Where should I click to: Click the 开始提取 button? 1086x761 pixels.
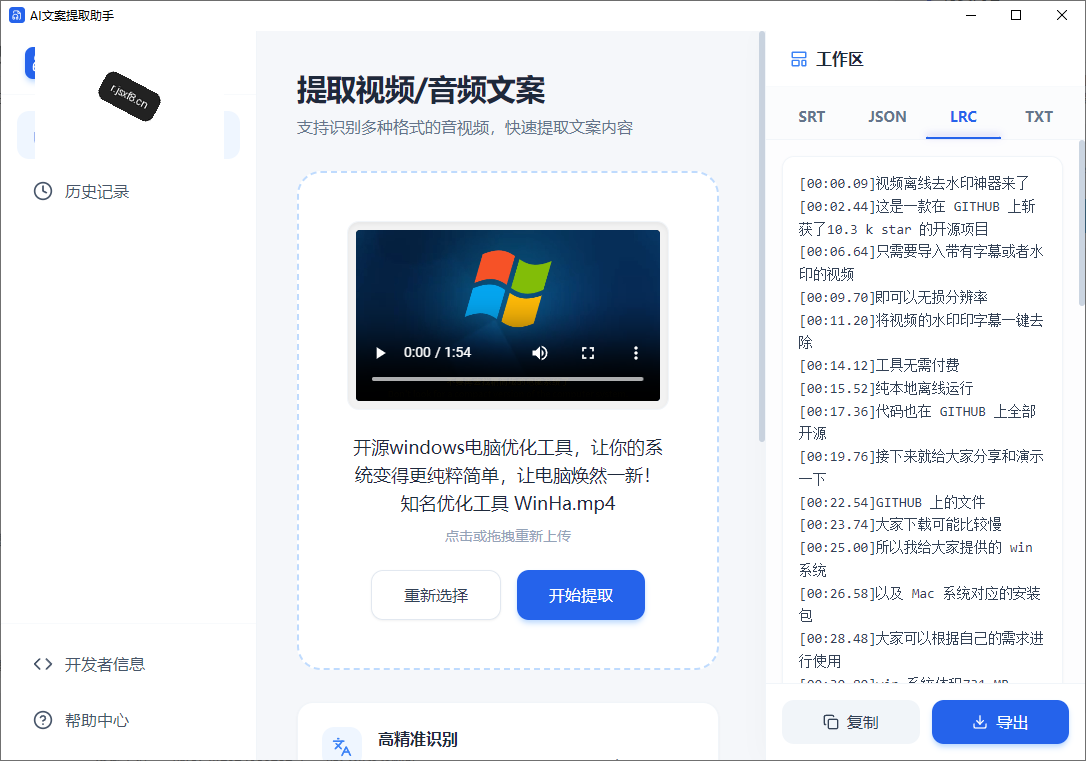(580, 595)
